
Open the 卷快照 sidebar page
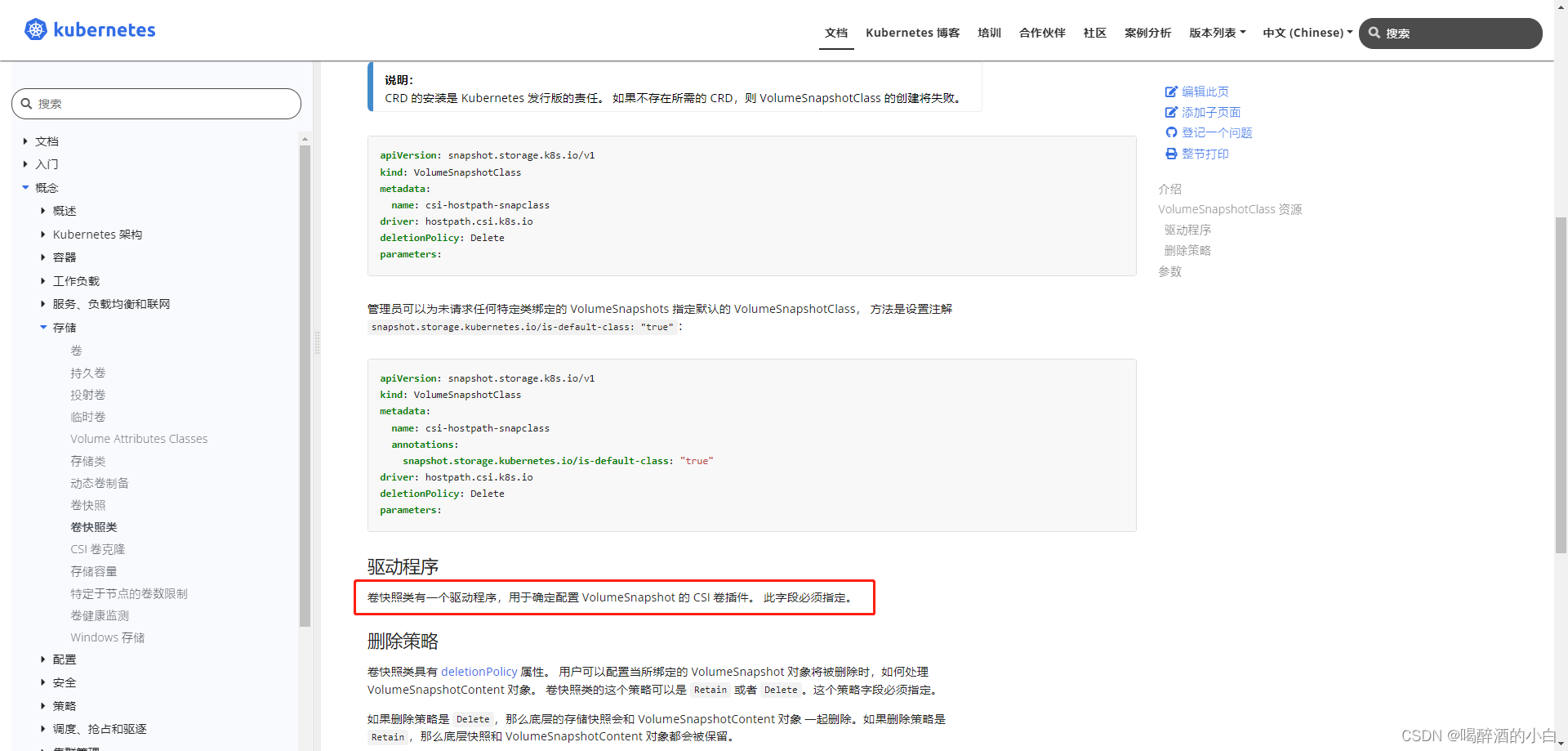coord(88,505)
